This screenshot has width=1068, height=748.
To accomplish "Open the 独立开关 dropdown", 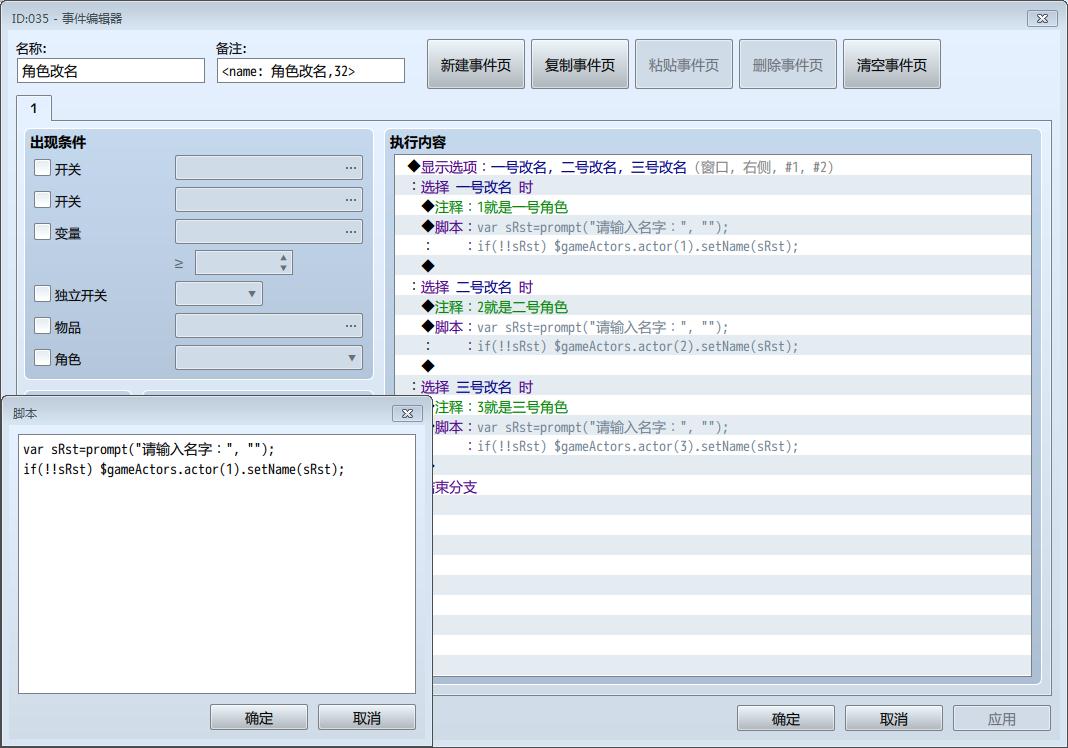I will point(219,294).
